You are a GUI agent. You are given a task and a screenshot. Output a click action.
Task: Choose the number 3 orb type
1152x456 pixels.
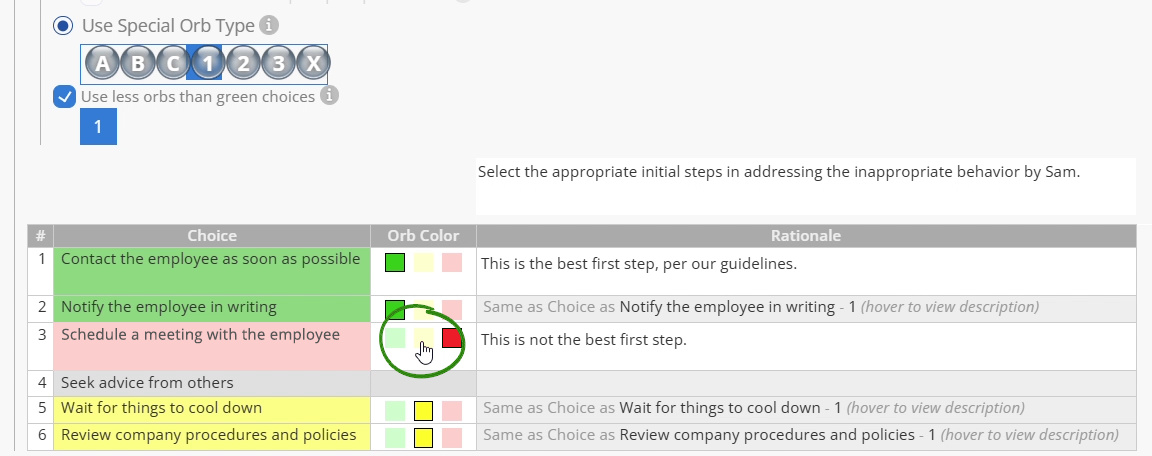(278, 63)
